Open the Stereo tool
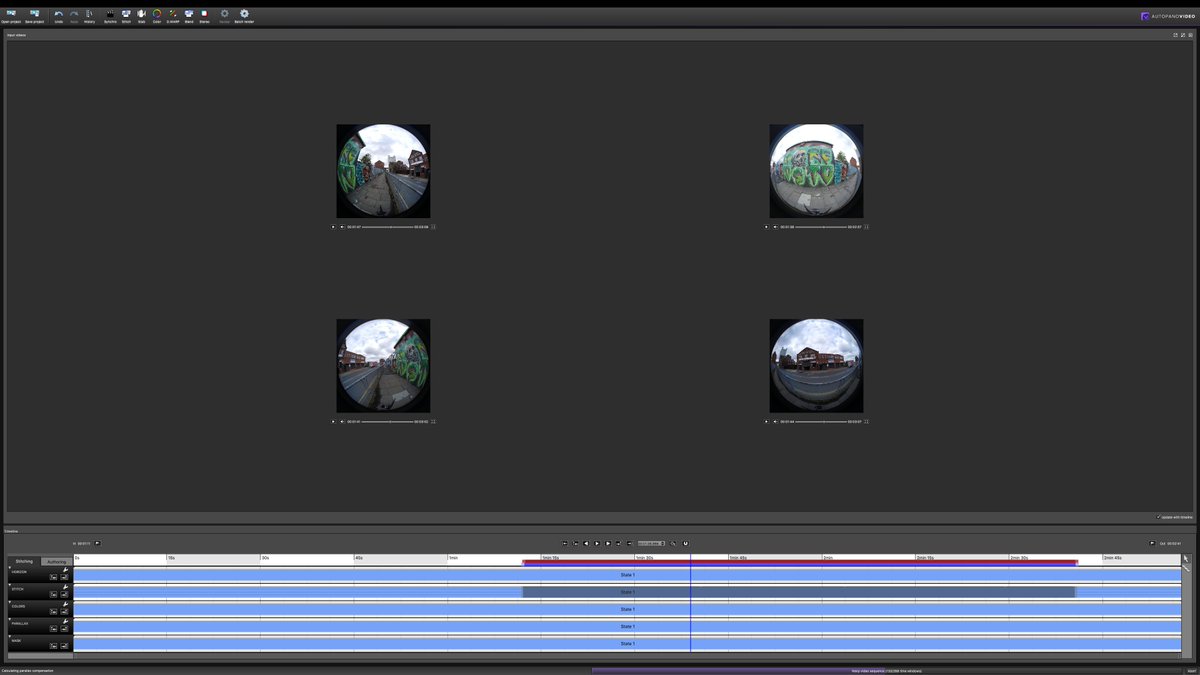The width and height of the screenshot is (1200, 675). point(204,15)
